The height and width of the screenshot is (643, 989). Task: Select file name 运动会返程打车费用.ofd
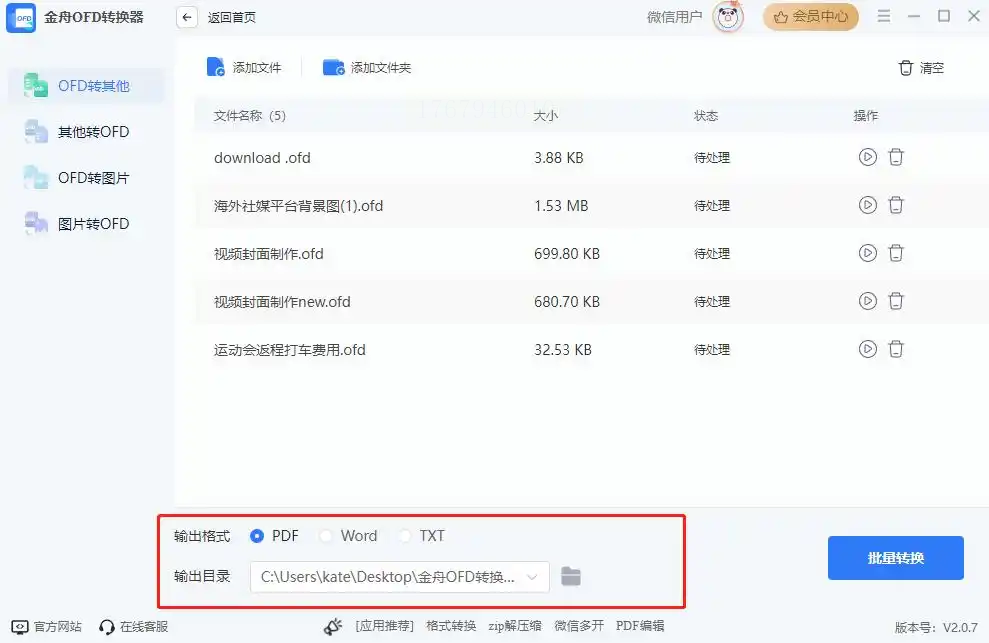pos(290,350)
